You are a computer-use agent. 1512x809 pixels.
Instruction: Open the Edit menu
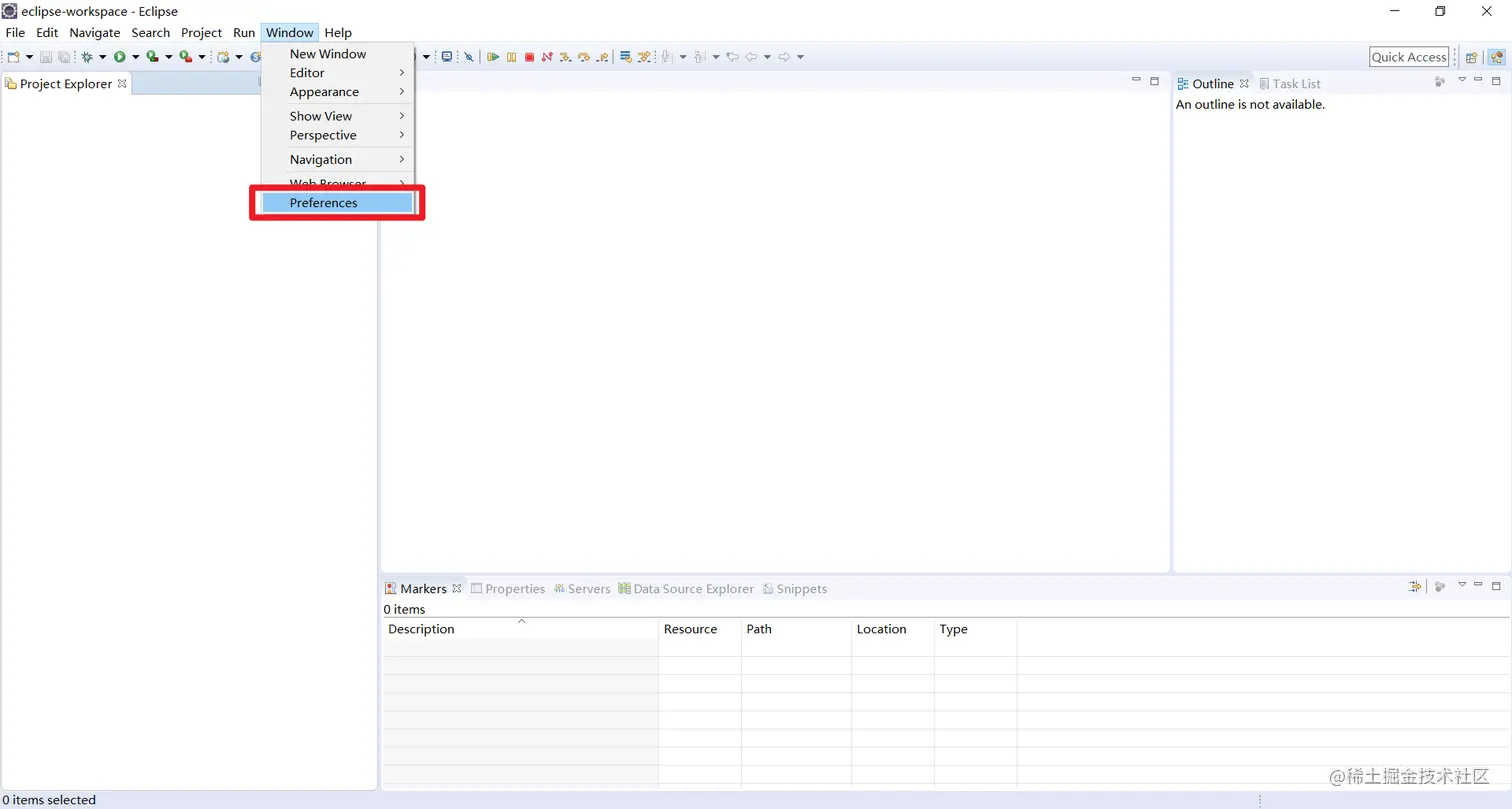click(x=47, y=32)
